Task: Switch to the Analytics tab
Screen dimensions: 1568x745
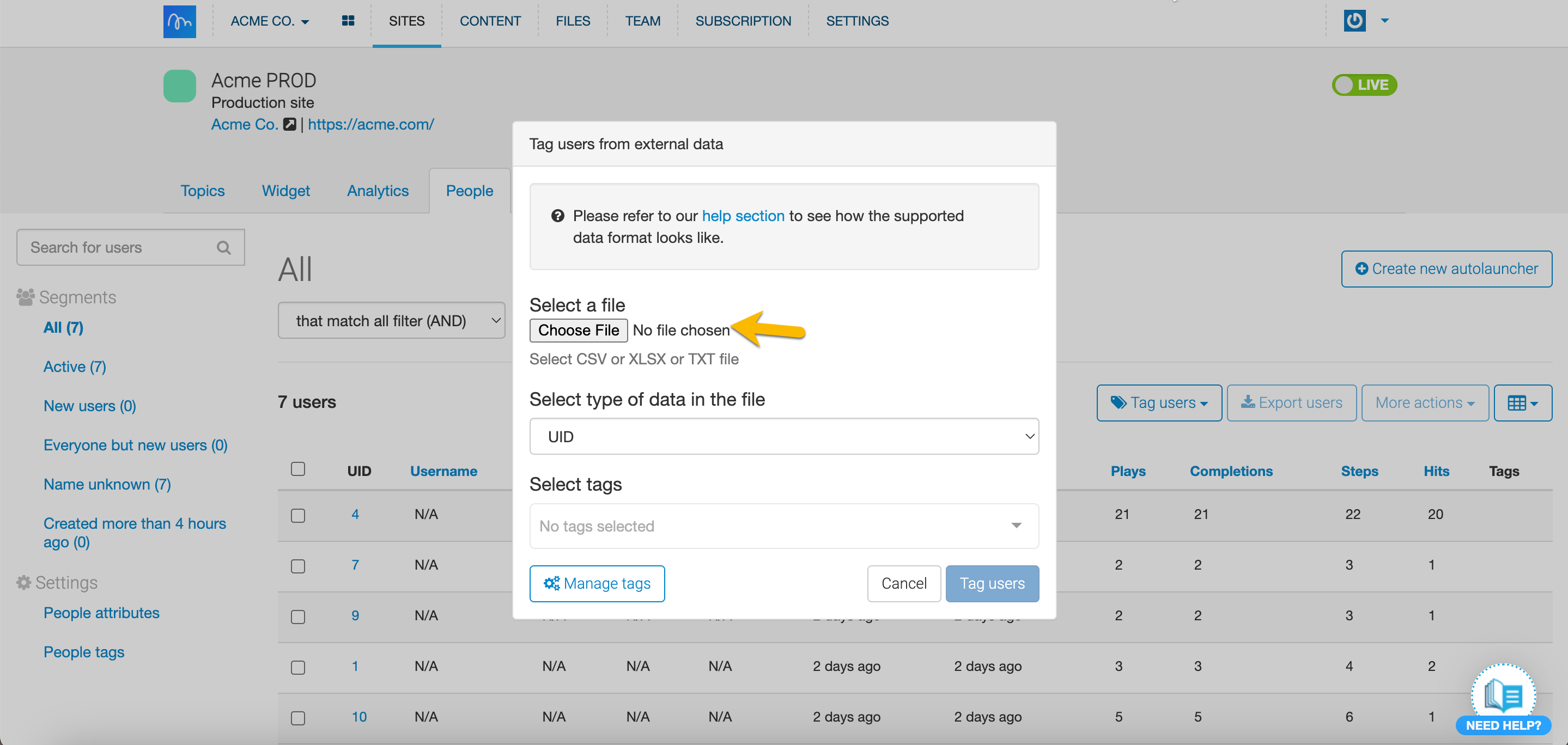Action: point(378,191)
